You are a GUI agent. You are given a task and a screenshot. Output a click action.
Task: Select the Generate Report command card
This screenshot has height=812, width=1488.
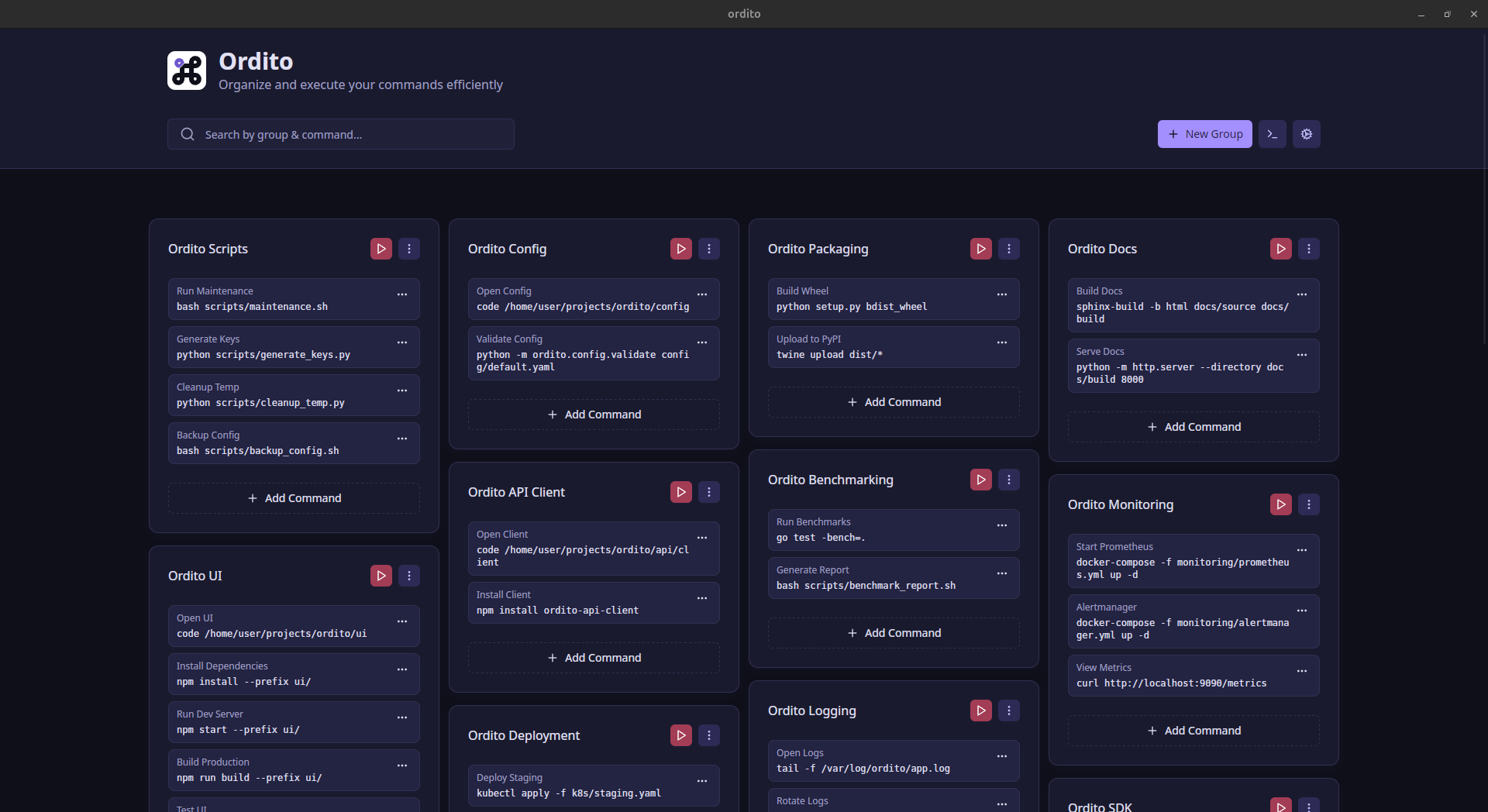tap(894, 578)
